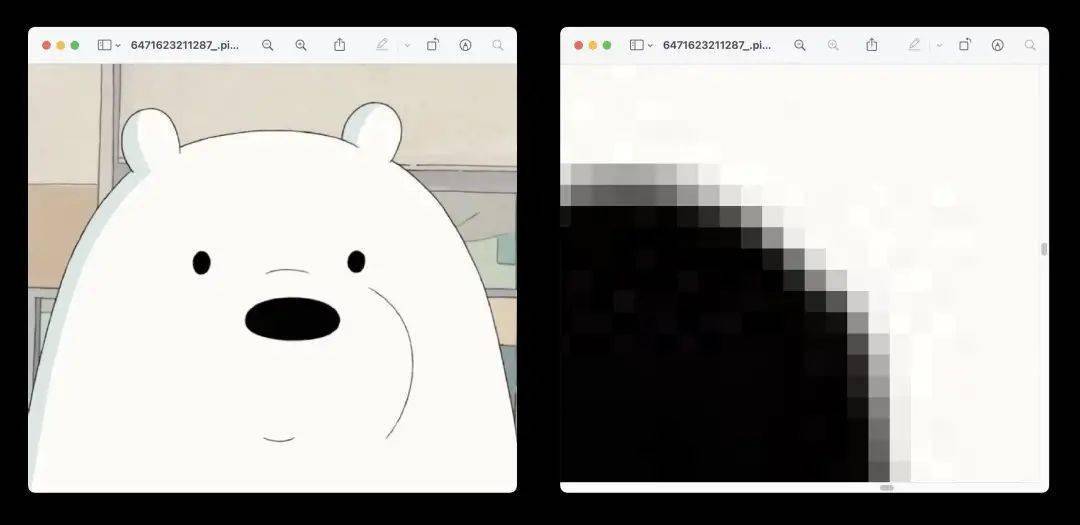Viewport: 1080px width, 525px height.
Task: Close the left Preview window
Action: pos(46,45)
